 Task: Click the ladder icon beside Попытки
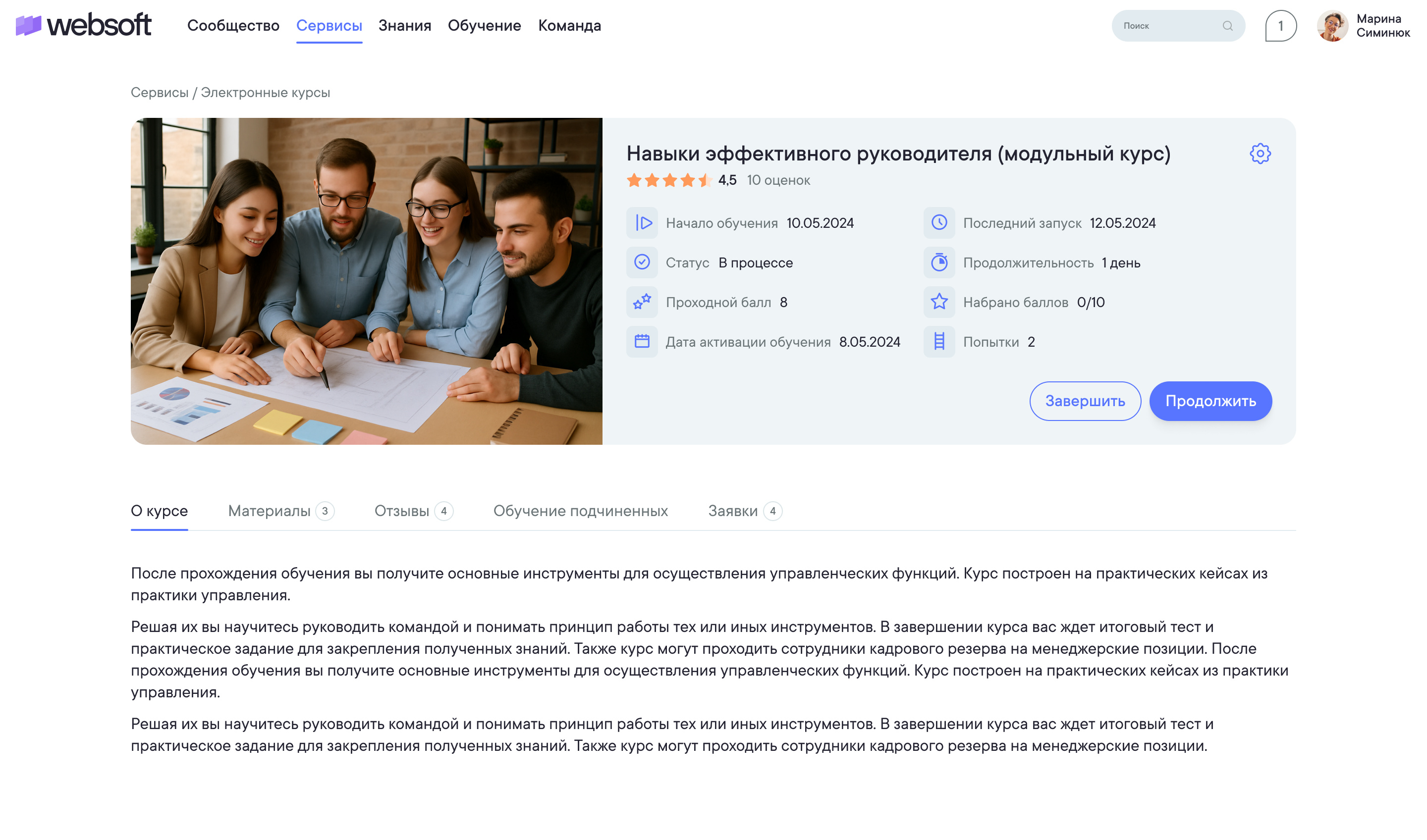(939, 342)
